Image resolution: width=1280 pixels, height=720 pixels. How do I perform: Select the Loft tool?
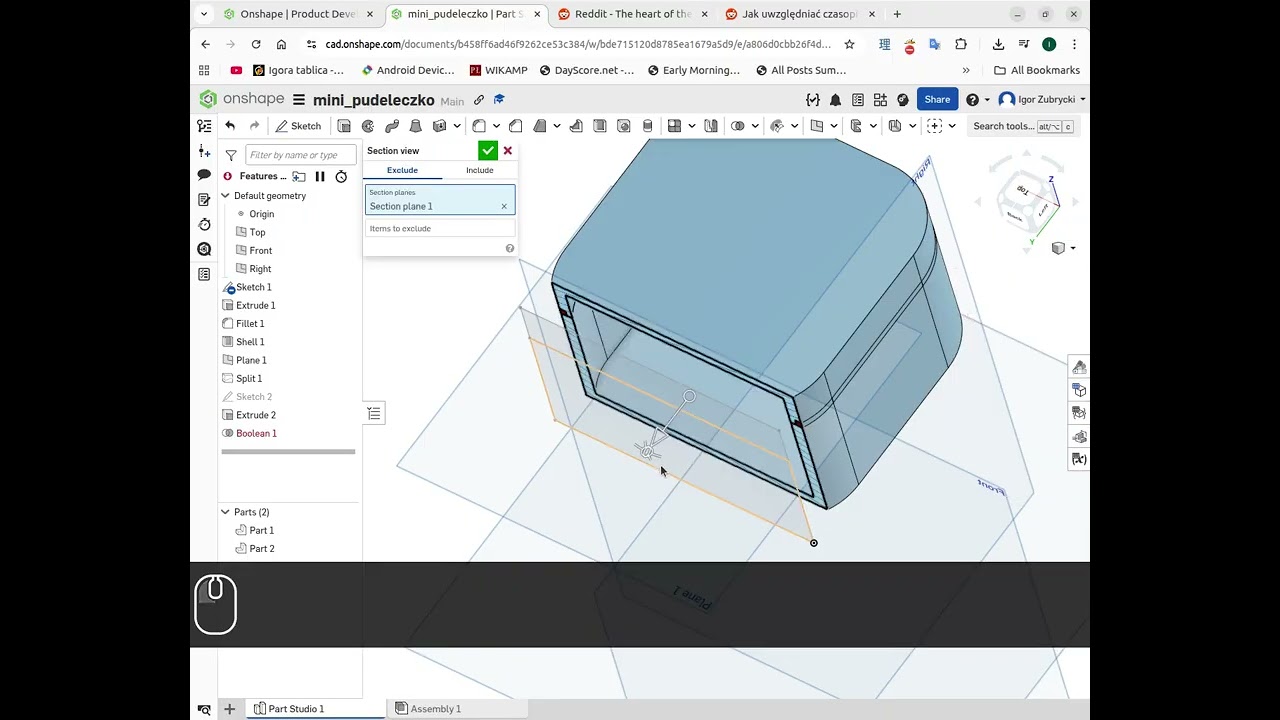click(x=416, y=126)
